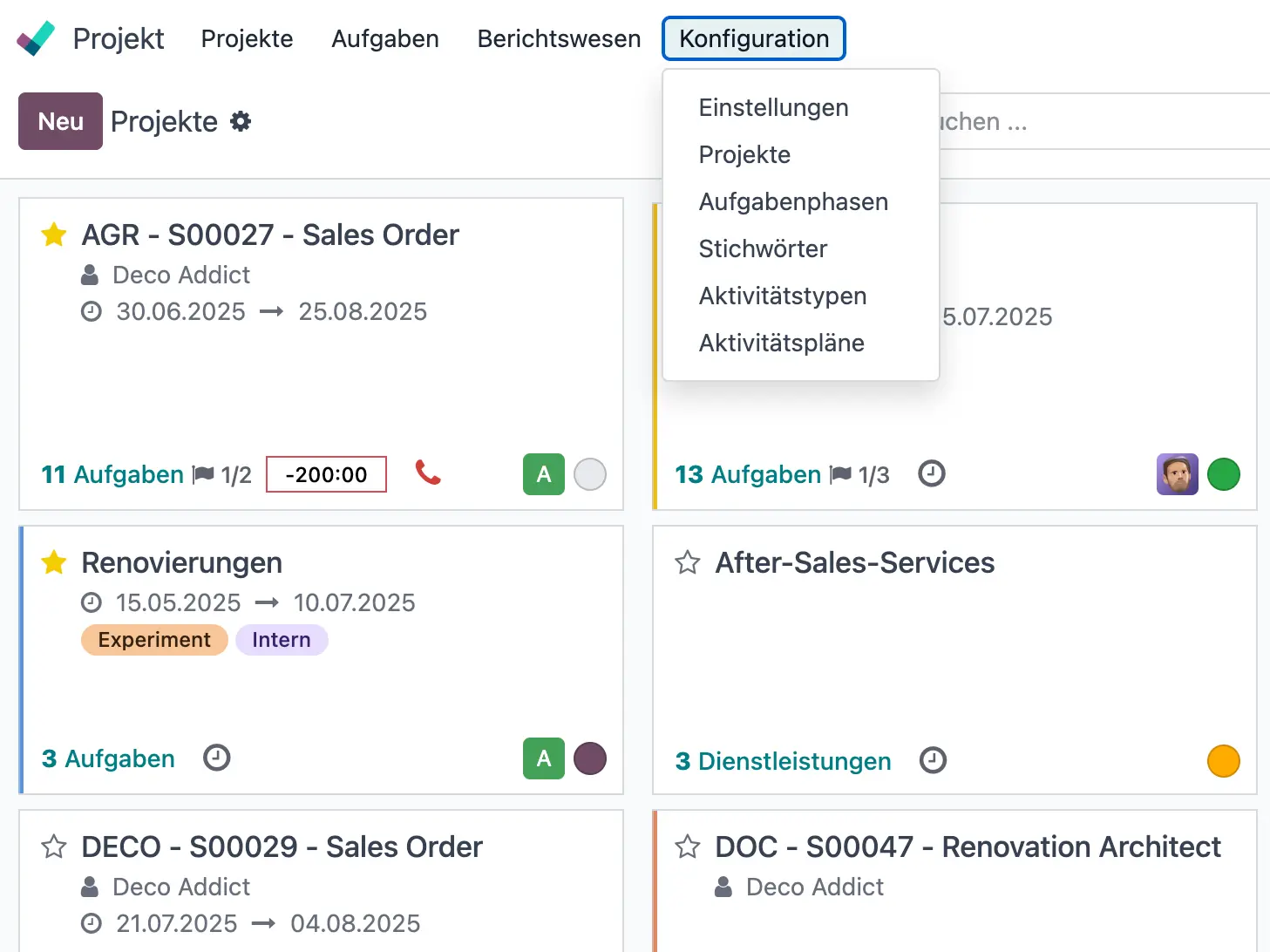Click the red phone activity icon on AGR card

point(428,474)
